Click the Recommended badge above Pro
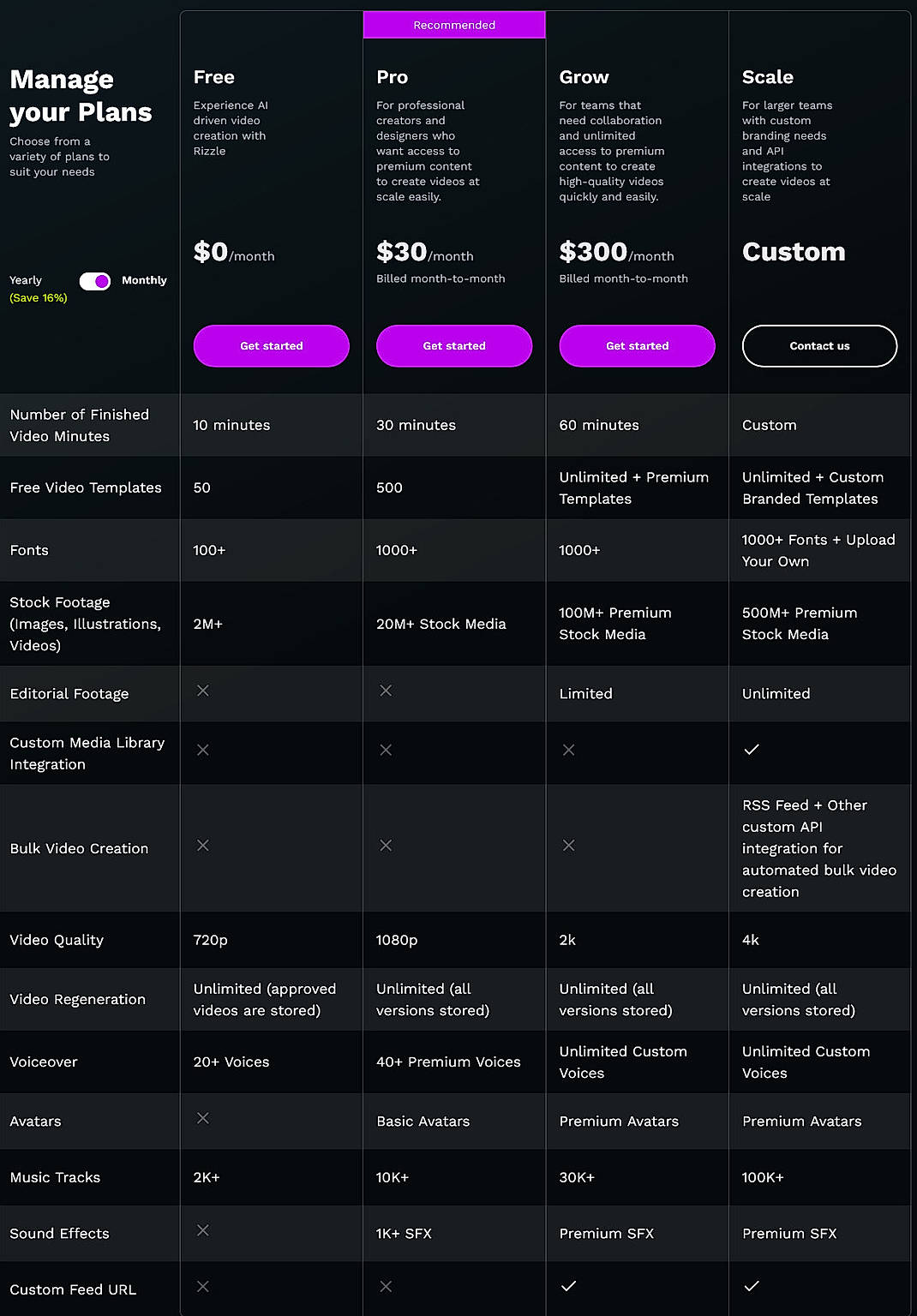 point(453,25)
